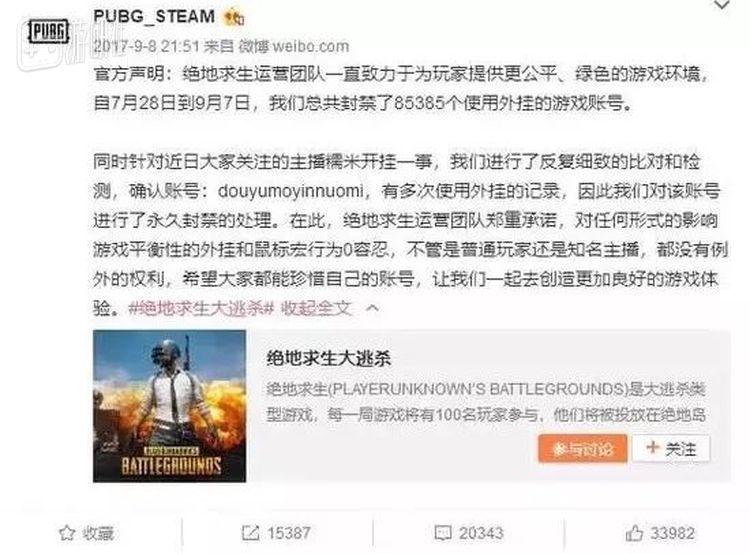Click the verified badge next to PUBG_STEAM
The width and height of the screenshot is (750, 554).
(234, 18)
